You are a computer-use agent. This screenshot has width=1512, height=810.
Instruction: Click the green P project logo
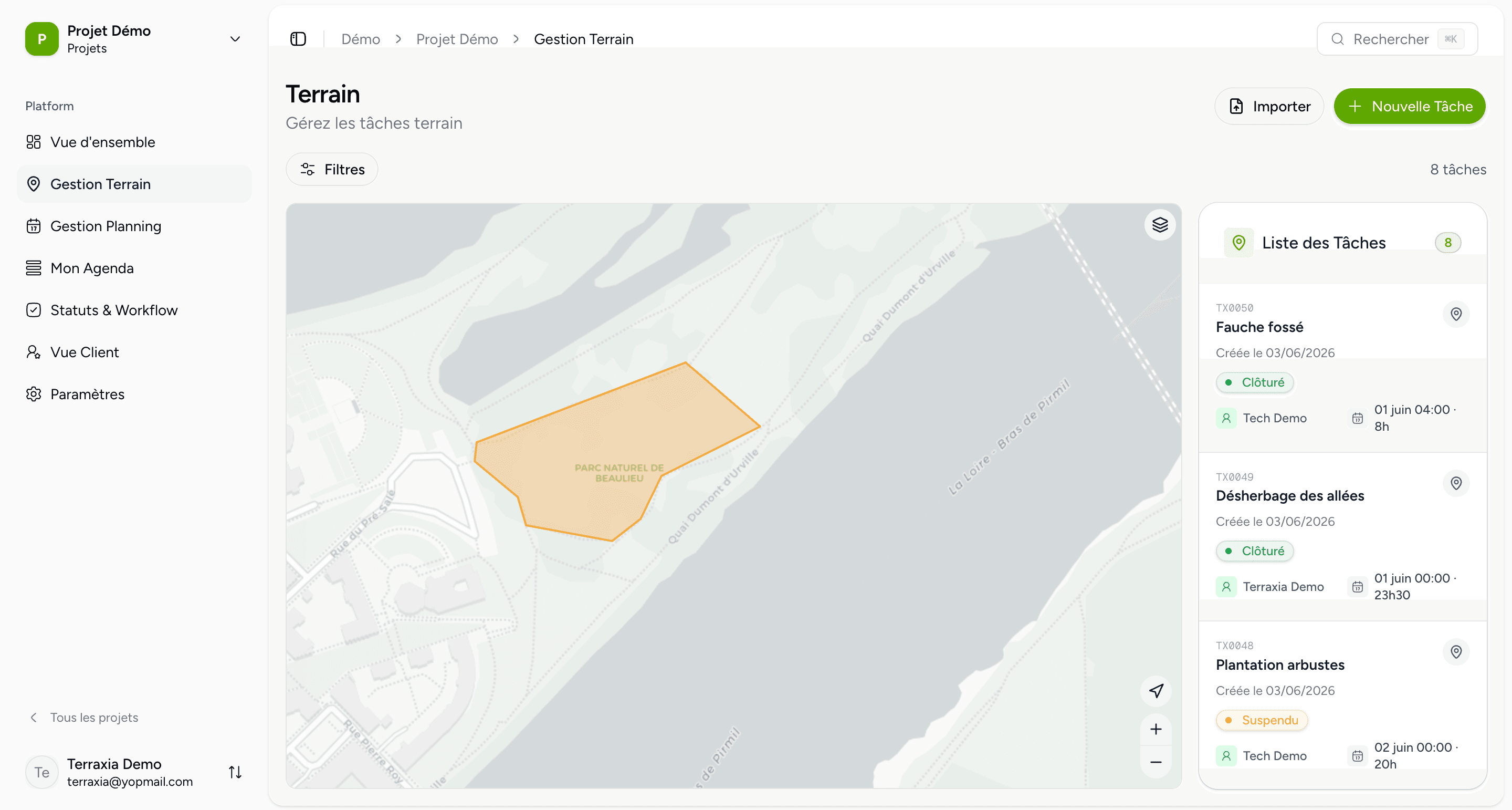(41, 39)
